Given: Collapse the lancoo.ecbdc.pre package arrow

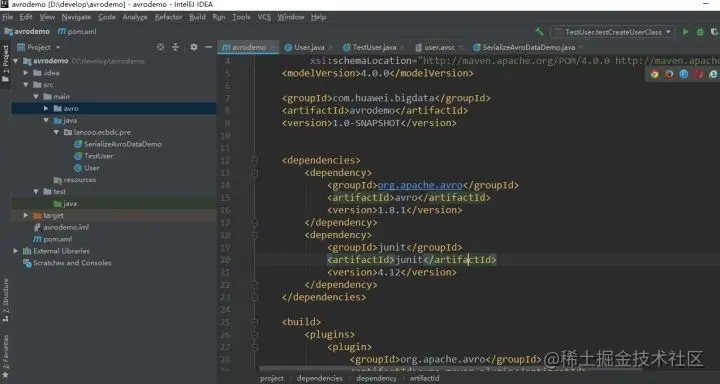Looking at the screenshot, I should point(56,132).
